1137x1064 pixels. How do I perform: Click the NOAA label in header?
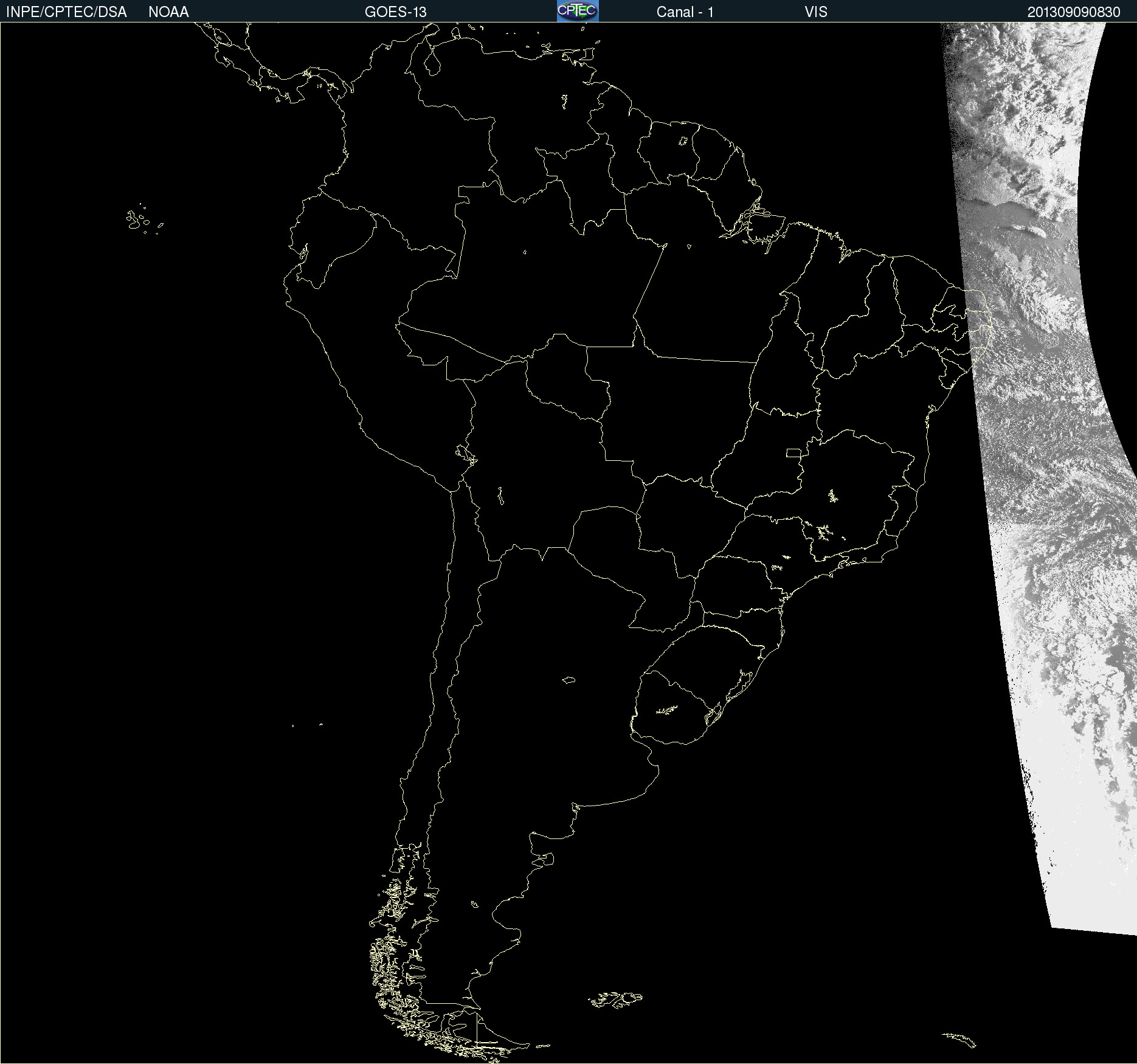[168, 12]
